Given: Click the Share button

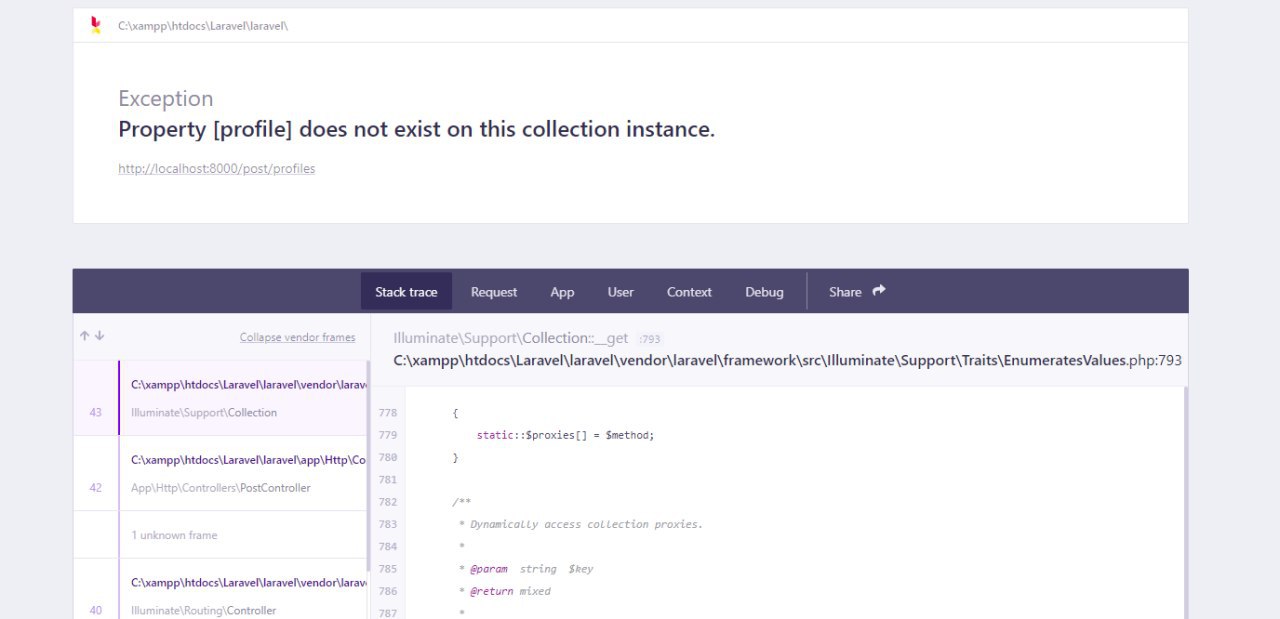Looking at the screenshot, I should click(x=857, y=292).
